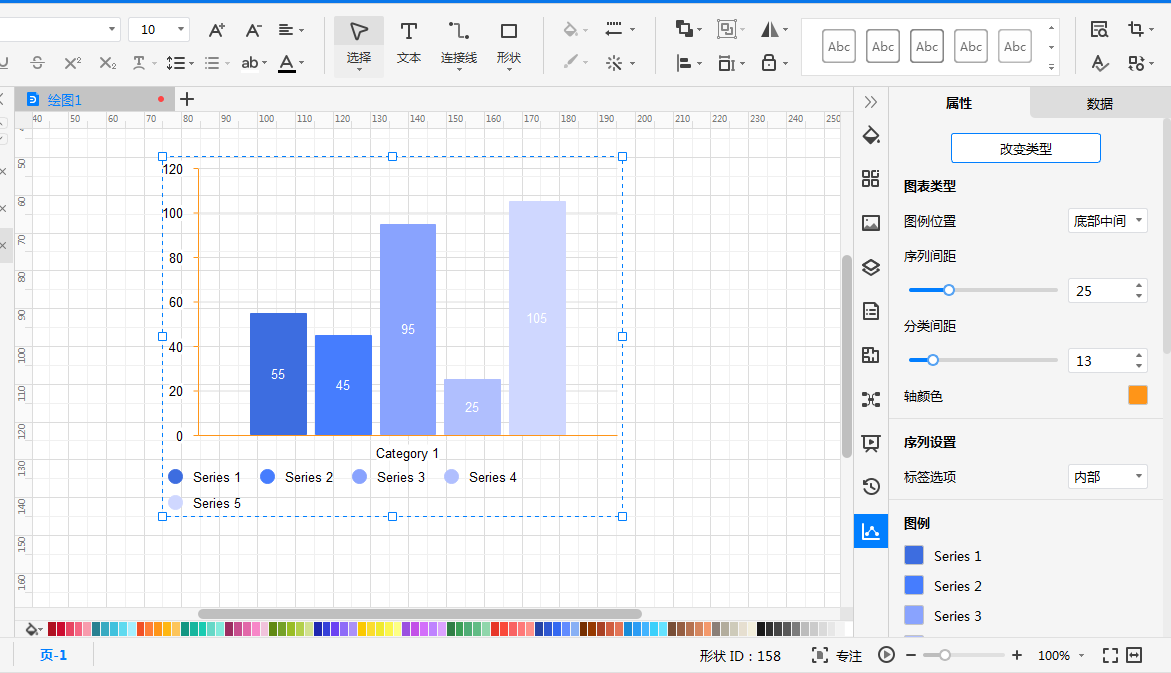Open the find and replace icon
Viewport: 1171px width, 673px height.
click(1099, 29)
